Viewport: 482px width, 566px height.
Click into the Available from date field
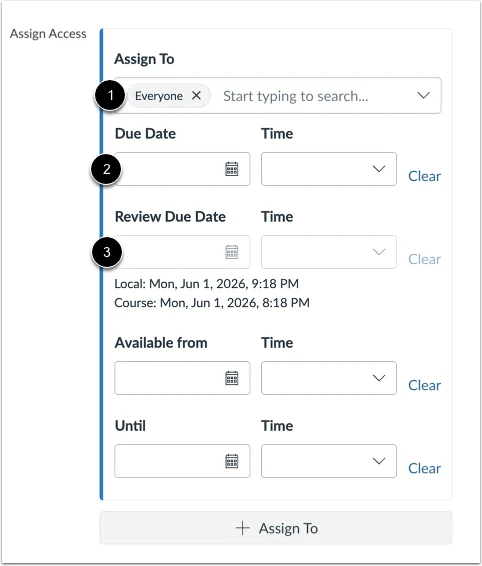(182, 378)
